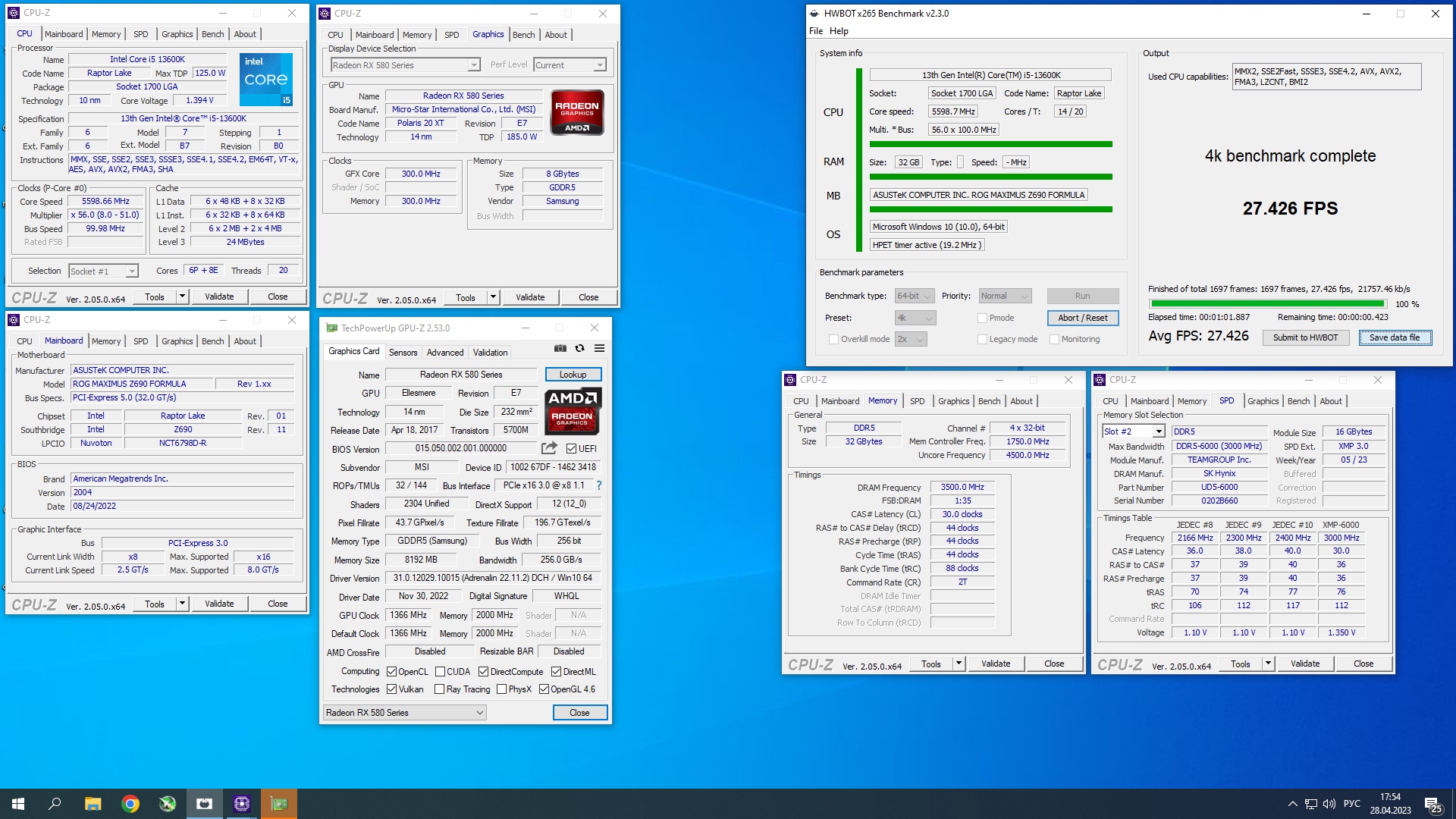Open the Display Device Selection dropdown
This screenshot has width=1456, height=819.
tap(405, 65)
